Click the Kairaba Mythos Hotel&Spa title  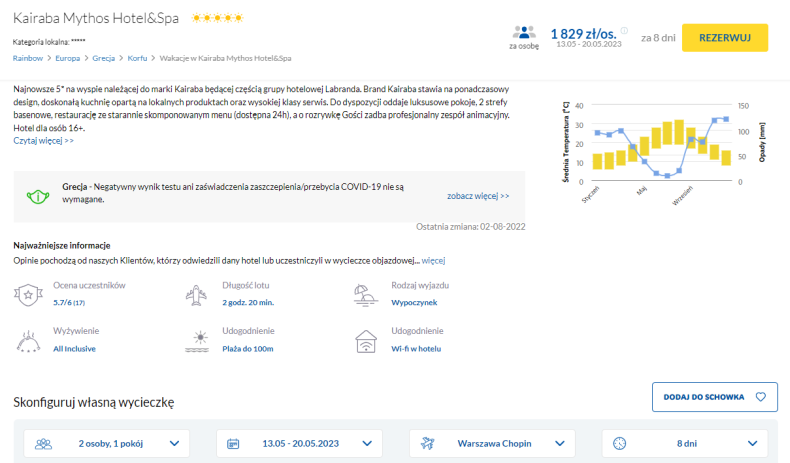pos(96,18)
